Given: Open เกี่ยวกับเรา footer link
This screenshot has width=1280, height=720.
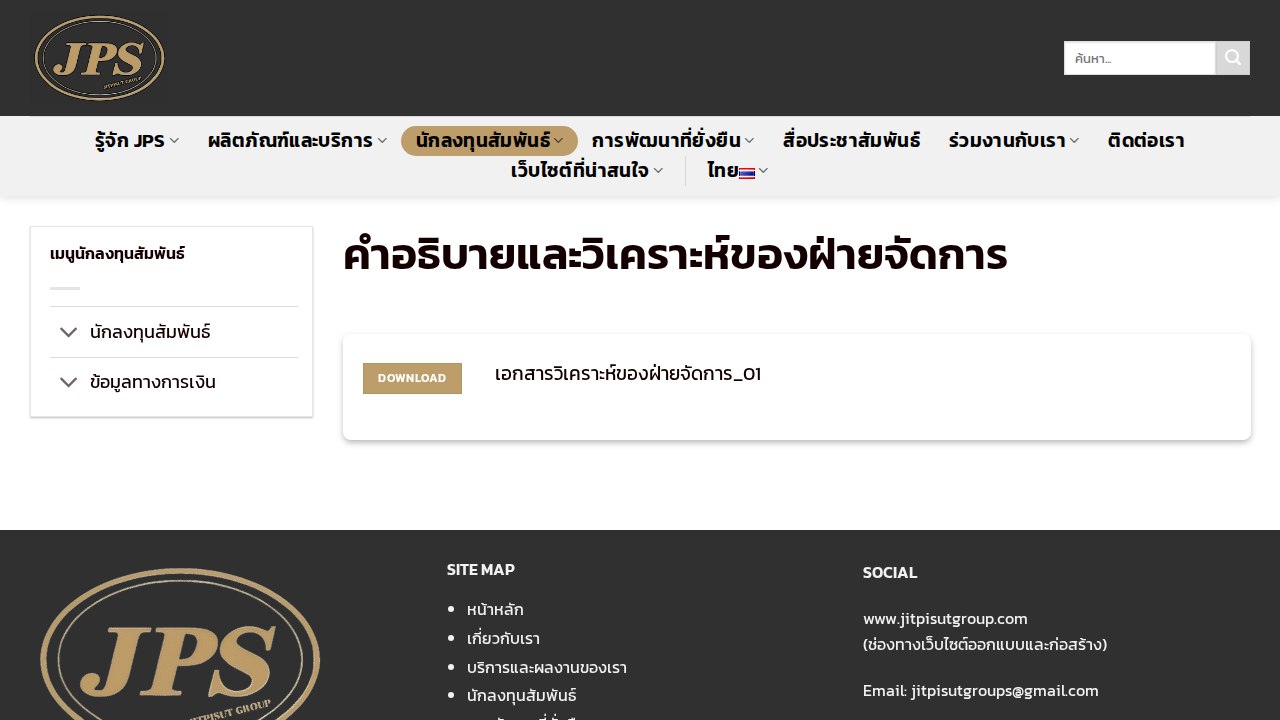Looking at the screenshot, I should coord(503,638).
